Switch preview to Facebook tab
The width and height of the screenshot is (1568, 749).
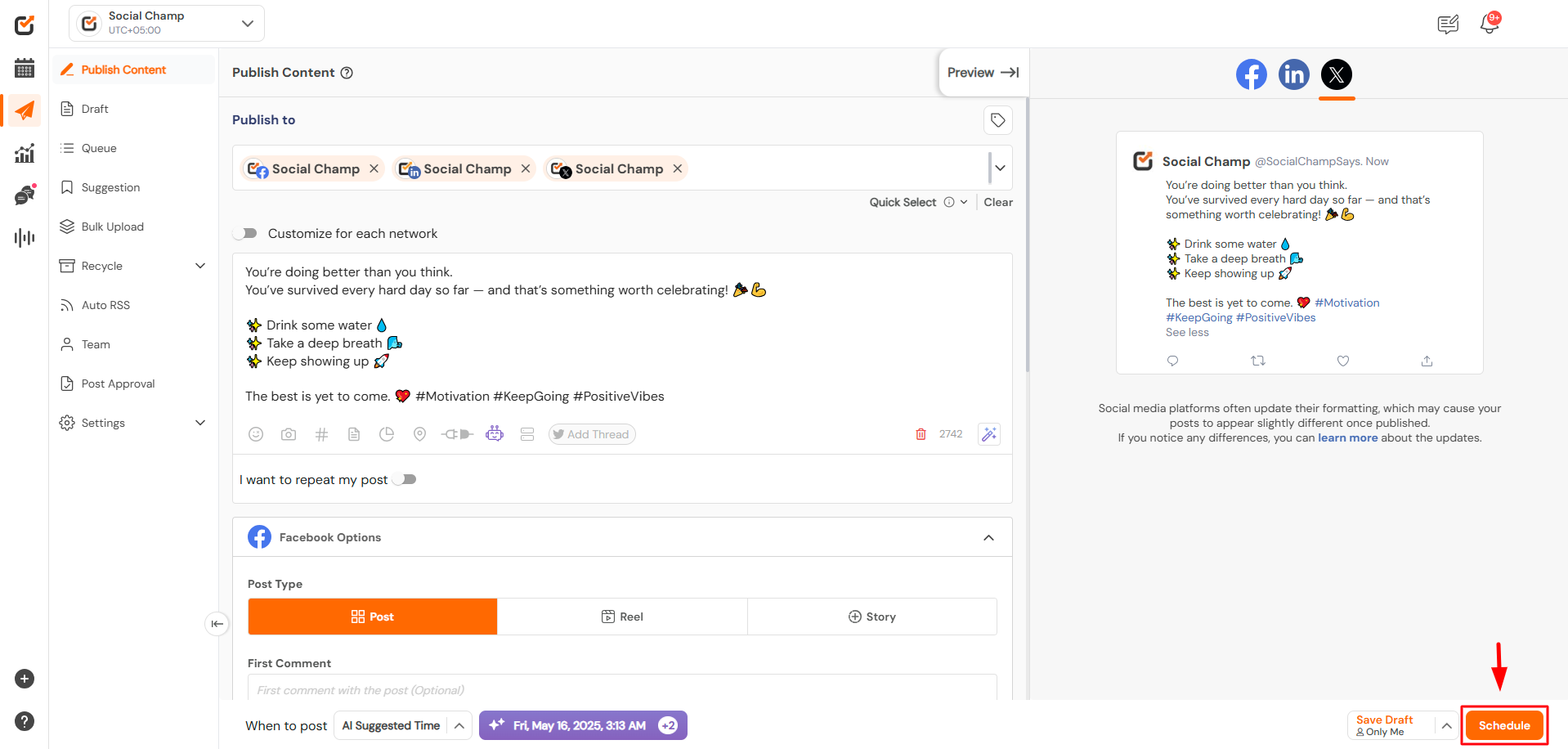1251,74
